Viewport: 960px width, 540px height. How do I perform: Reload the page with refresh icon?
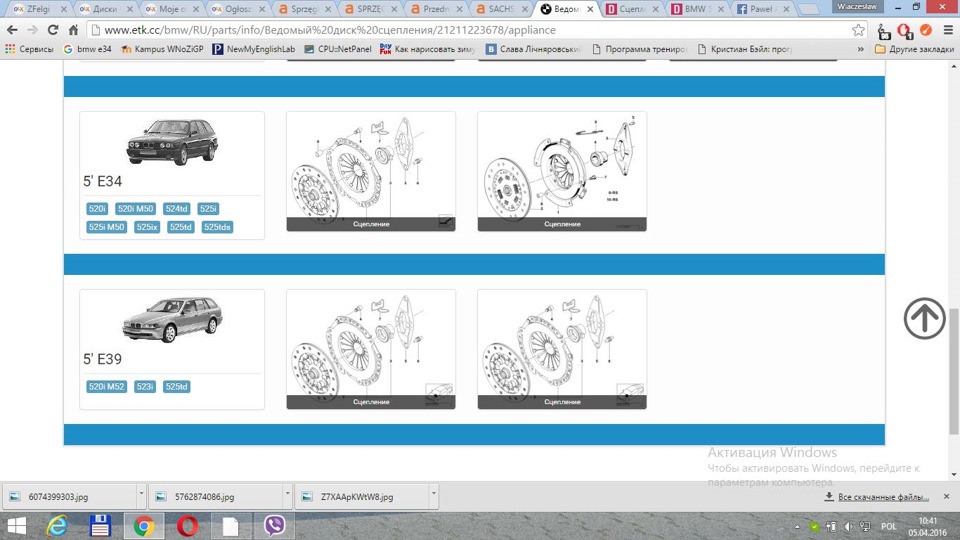click(x=53, y=29)
